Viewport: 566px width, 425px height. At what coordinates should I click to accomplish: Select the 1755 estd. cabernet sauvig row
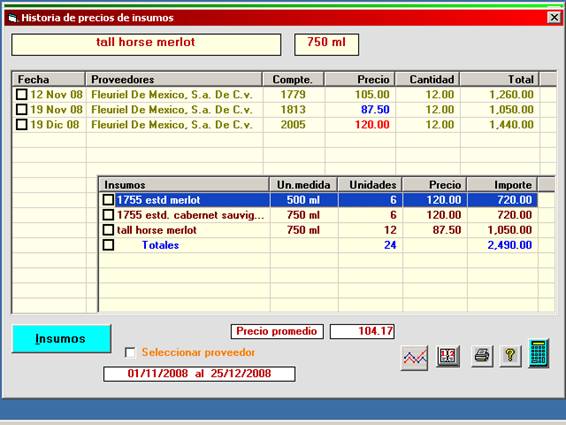click(x=318, y=215)
